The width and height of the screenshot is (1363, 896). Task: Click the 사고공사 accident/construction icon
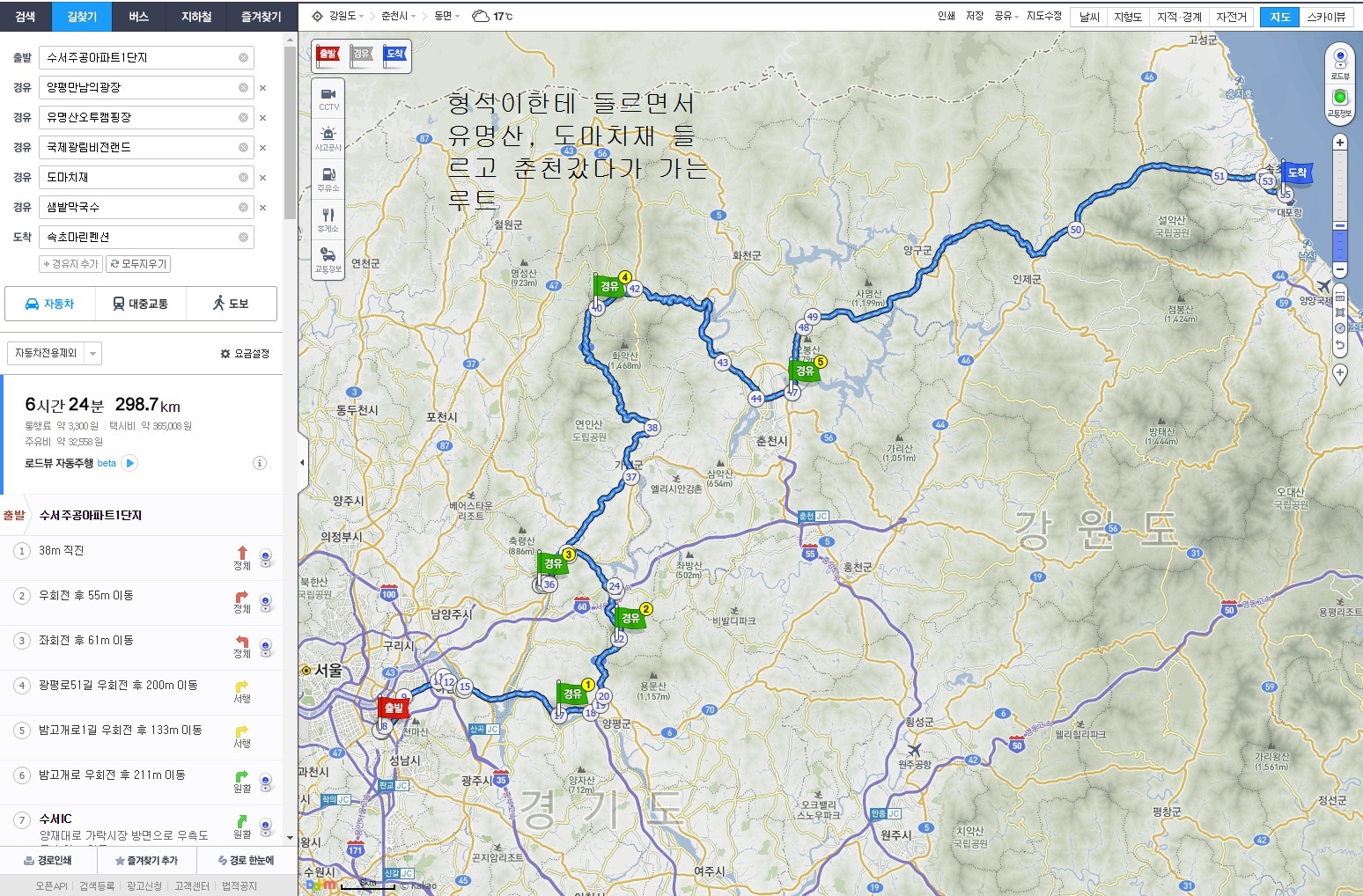point(328,138)
